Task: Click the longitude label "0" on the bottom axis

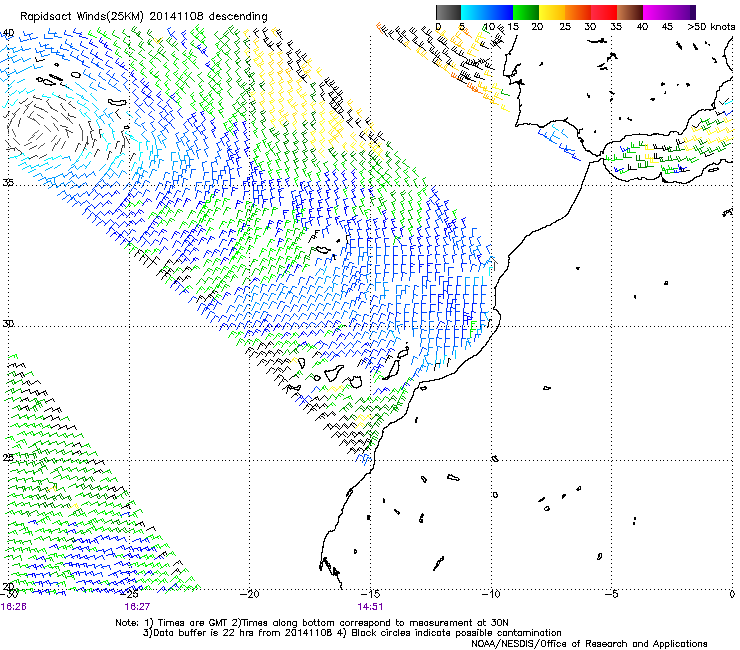Action: tap(732, 594)
